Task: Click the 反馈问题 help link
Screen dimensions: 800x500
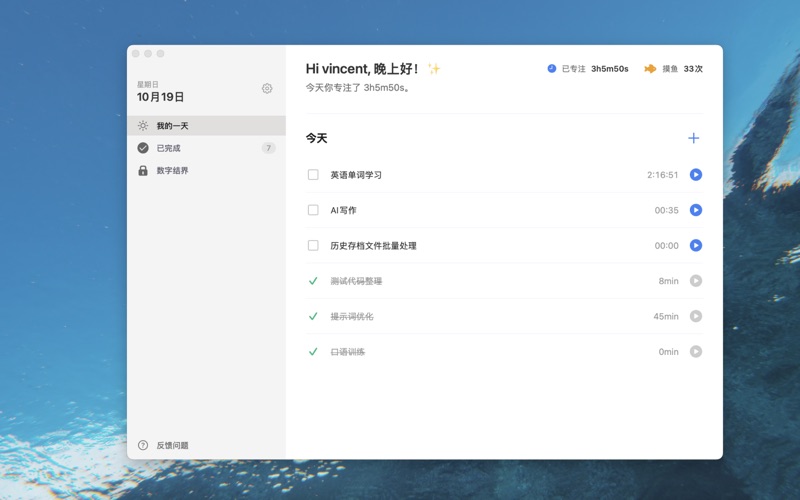Action: [x=171, y=445]
